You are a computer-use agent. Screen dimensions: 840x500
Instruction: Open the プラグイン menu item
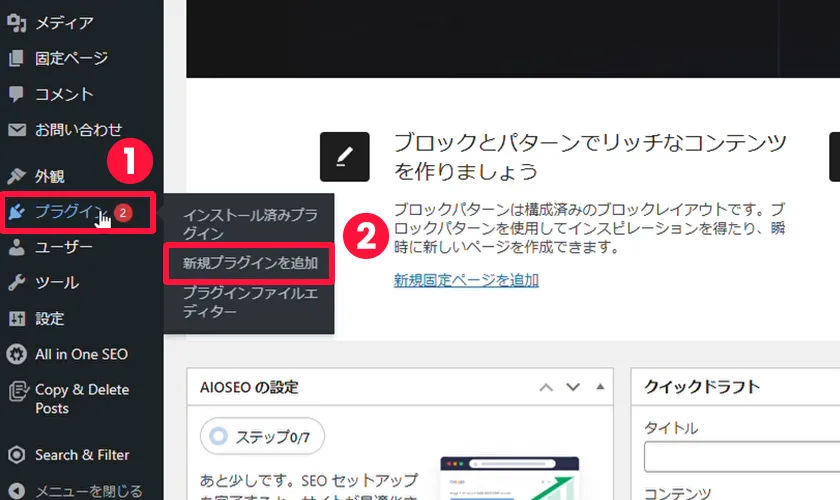tap(66, 211)
